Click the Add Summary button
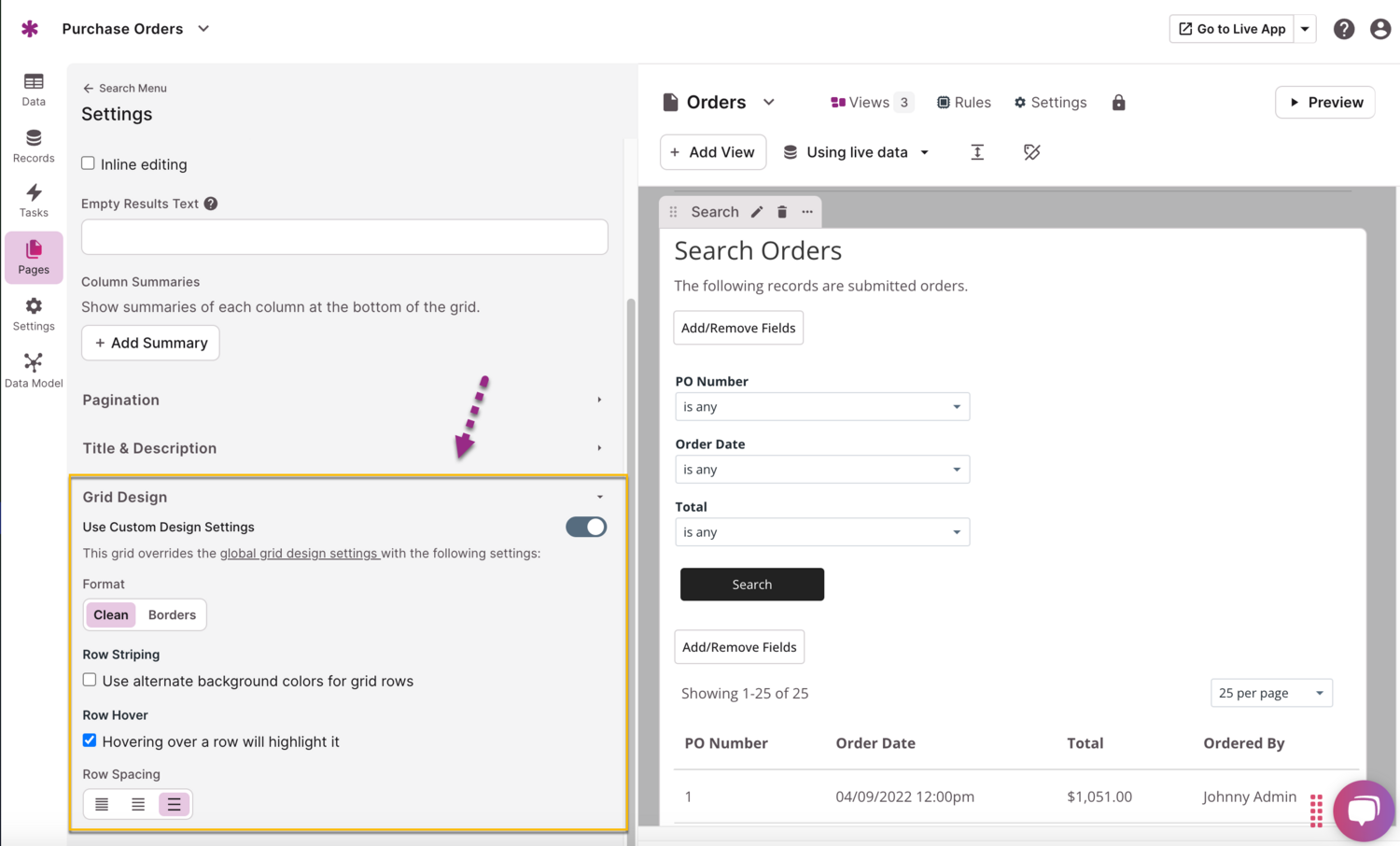Viewport: 1400px width, 846px height. click(x=150, y=343)
